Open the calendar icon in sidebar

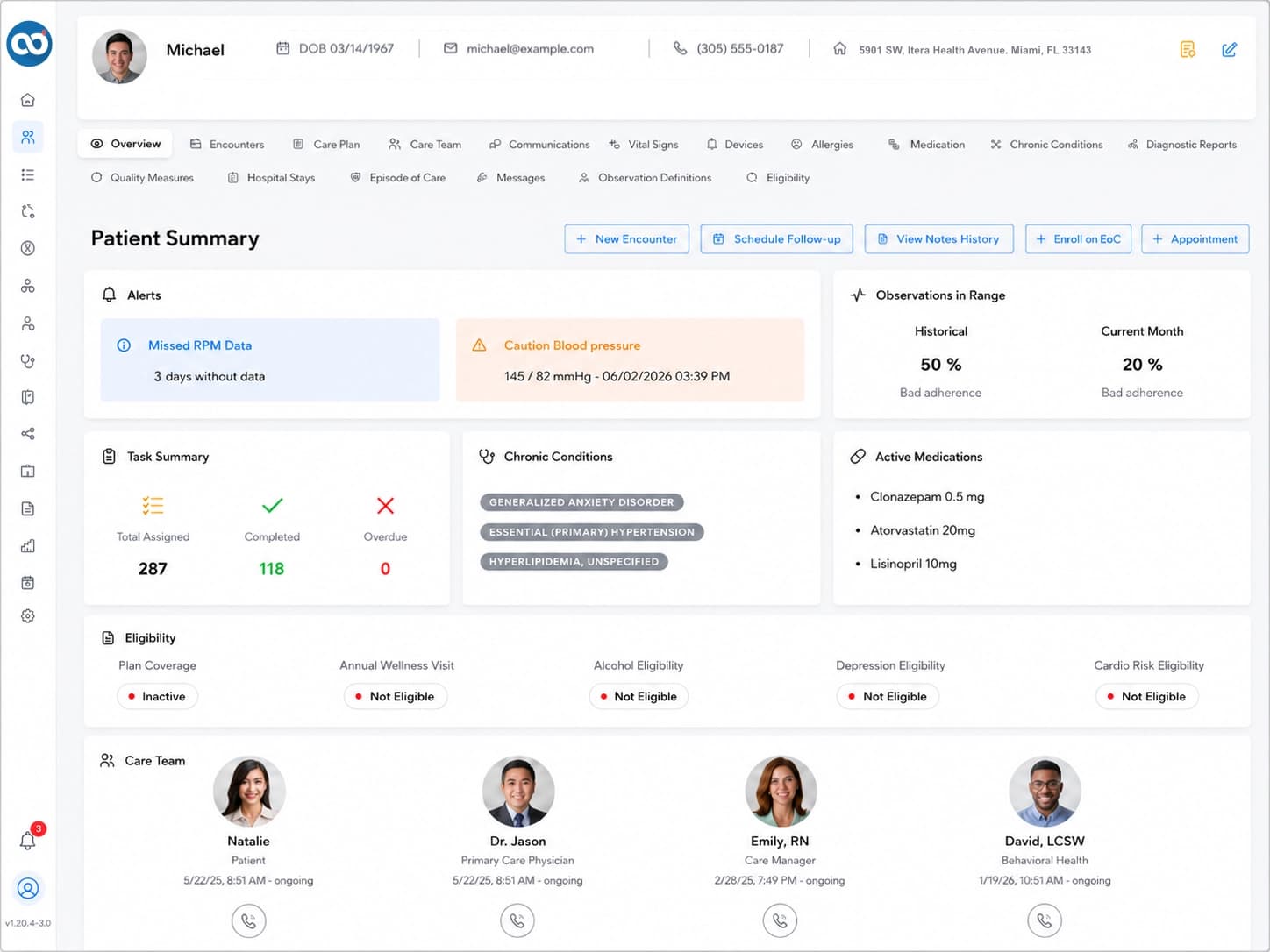coord(28,582)
